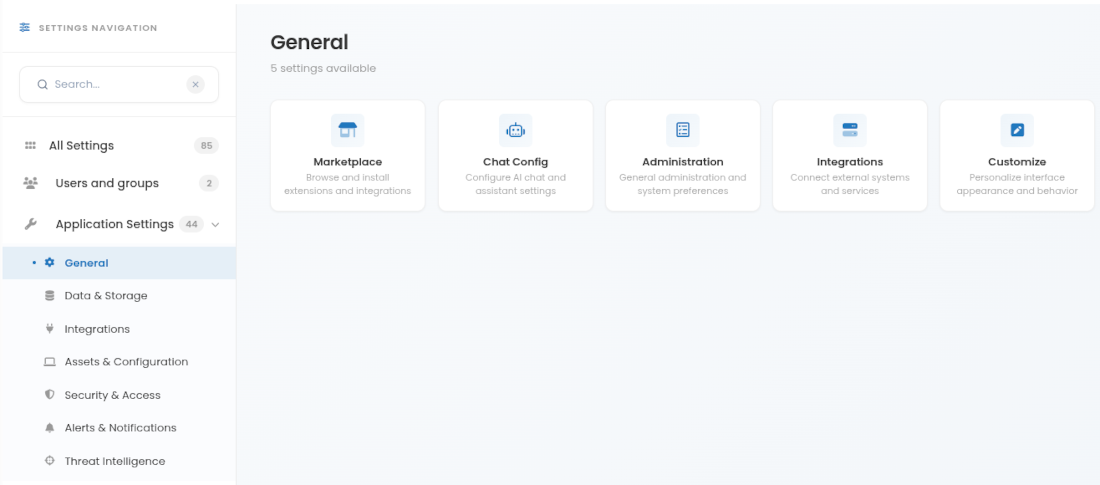
Task: Select the highlighted General menu item
Action: 119,263
